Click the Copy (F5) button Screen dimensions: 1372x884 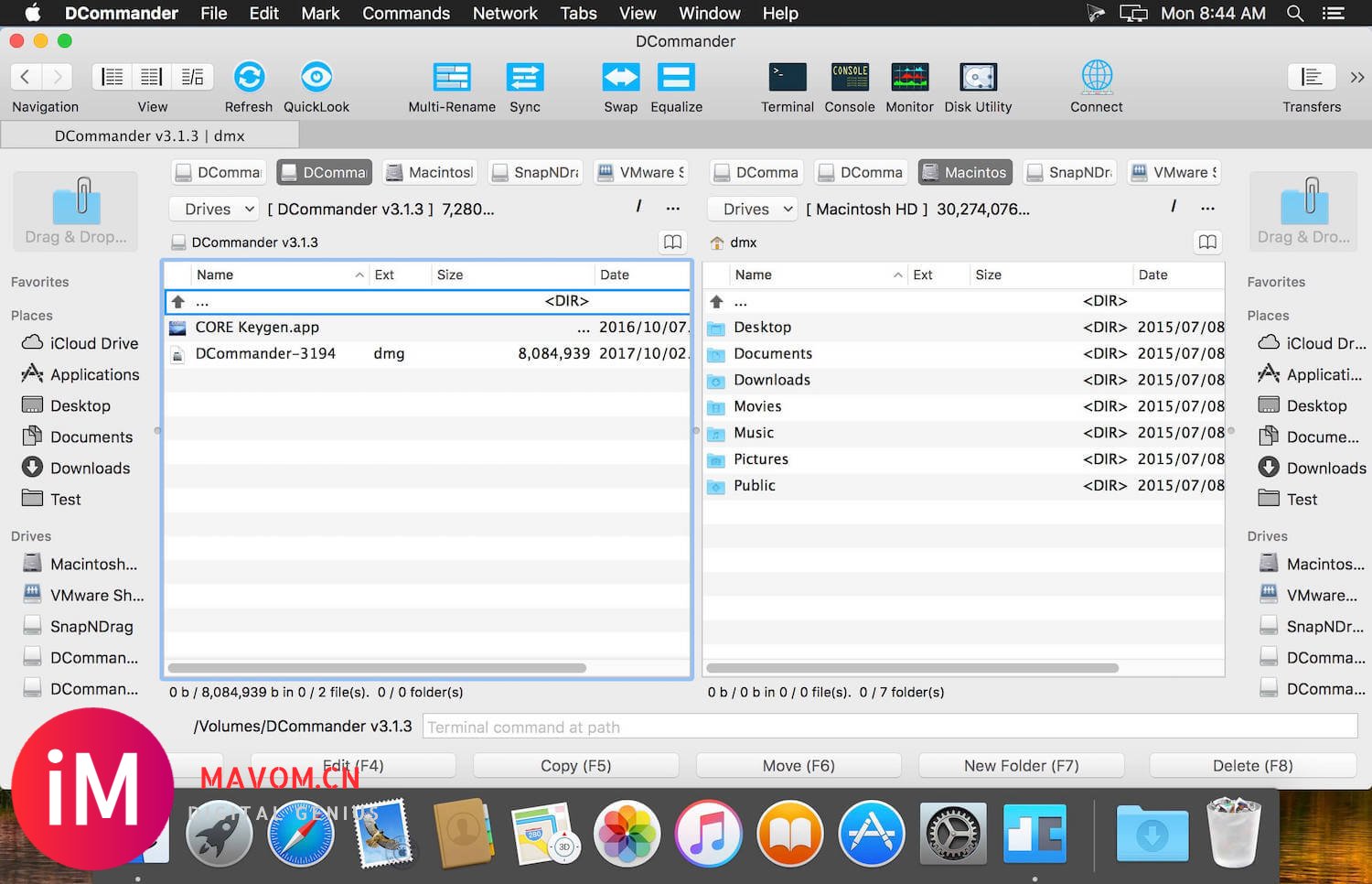coord(575,766)
